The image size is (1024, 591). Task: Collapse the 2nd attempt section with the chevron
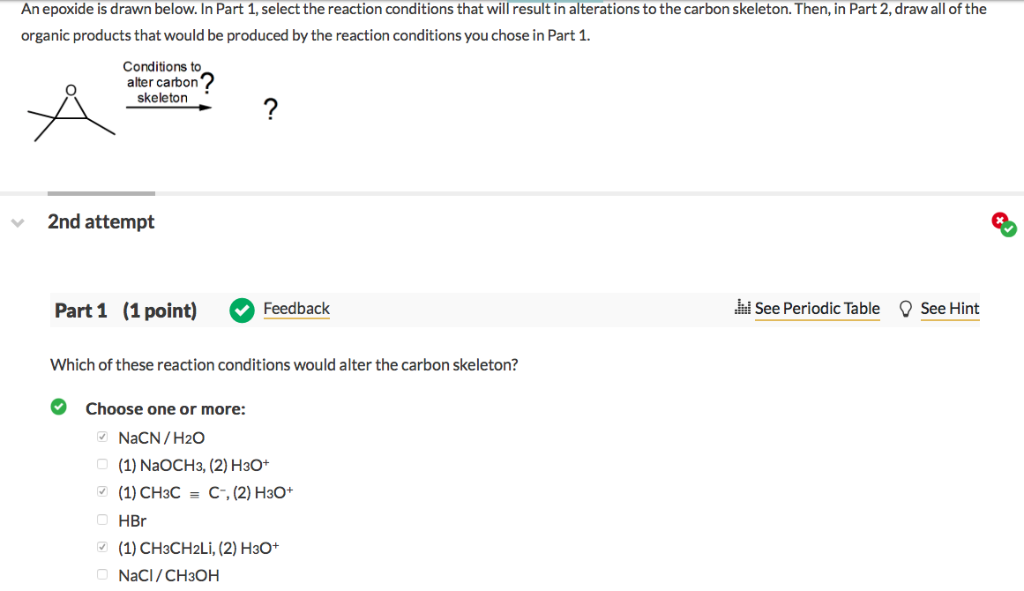coord(17,222)
